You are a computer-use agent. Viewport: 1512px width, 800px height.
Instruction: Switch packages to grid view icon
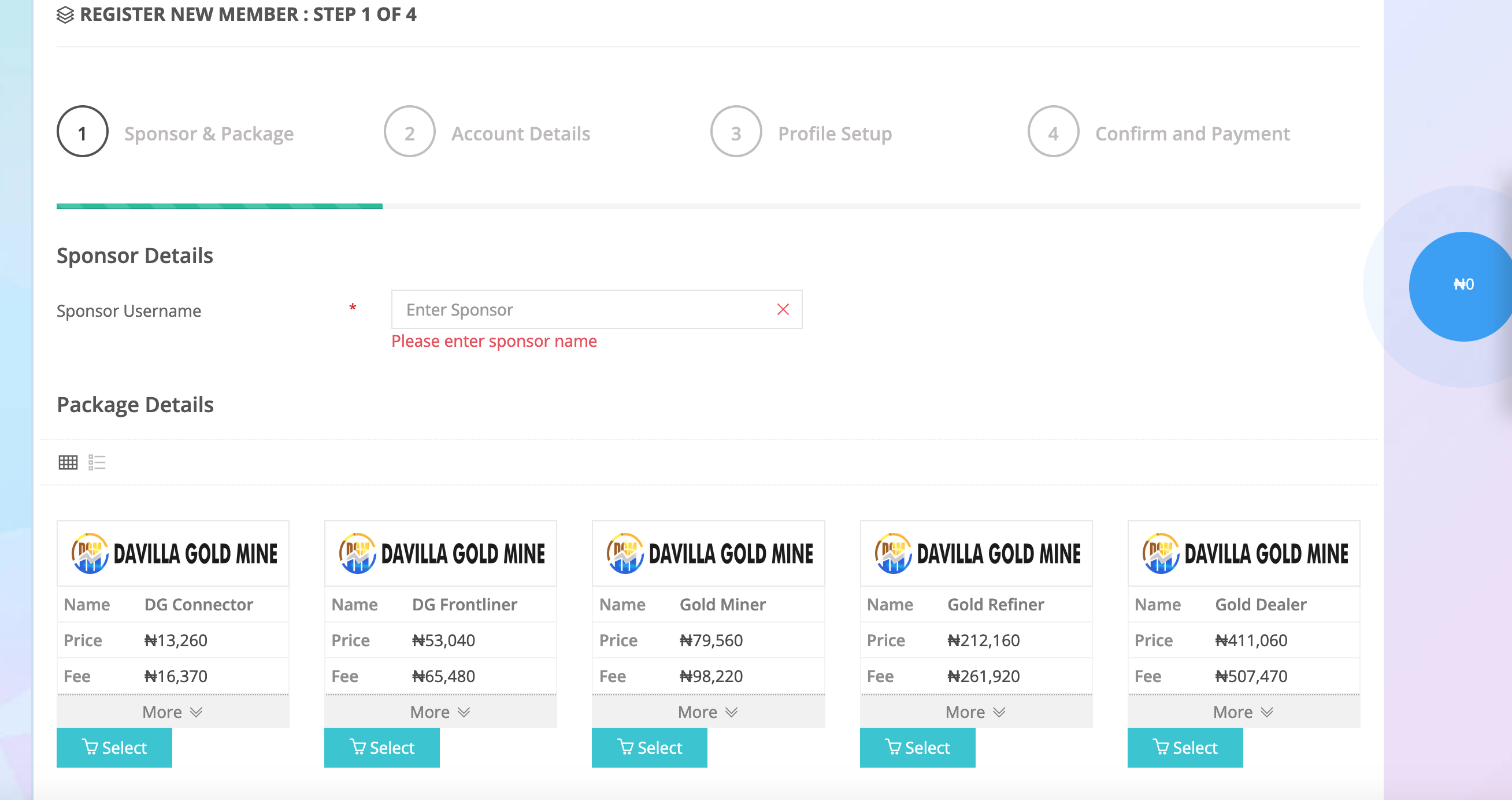68,462
